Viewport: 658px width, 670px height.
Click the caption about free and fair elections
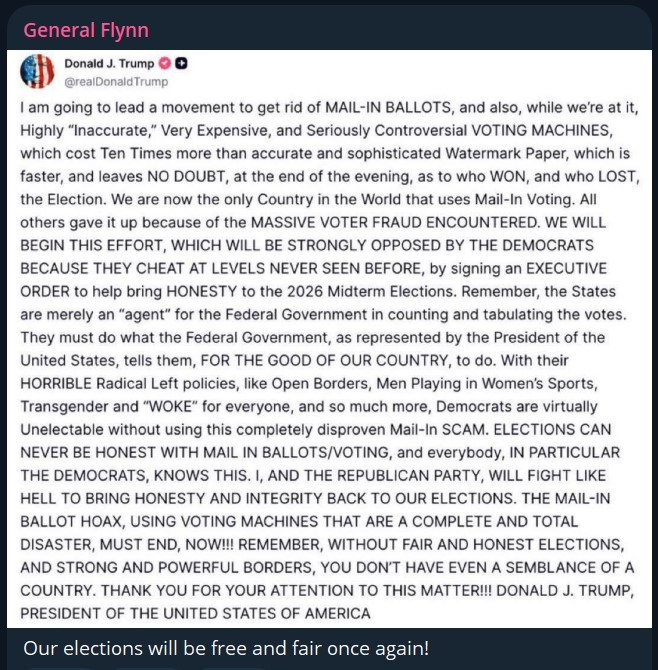point(225,648)
